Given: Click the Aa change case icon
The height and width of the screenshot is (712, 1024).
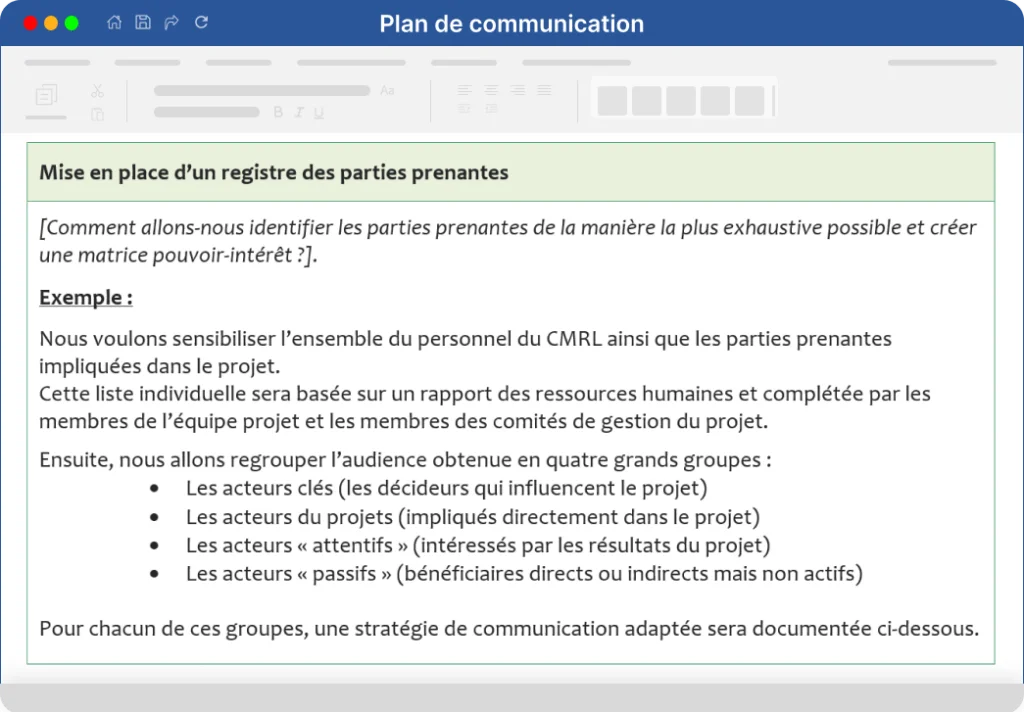Looking at the screenshot, I should click(387, 90).
